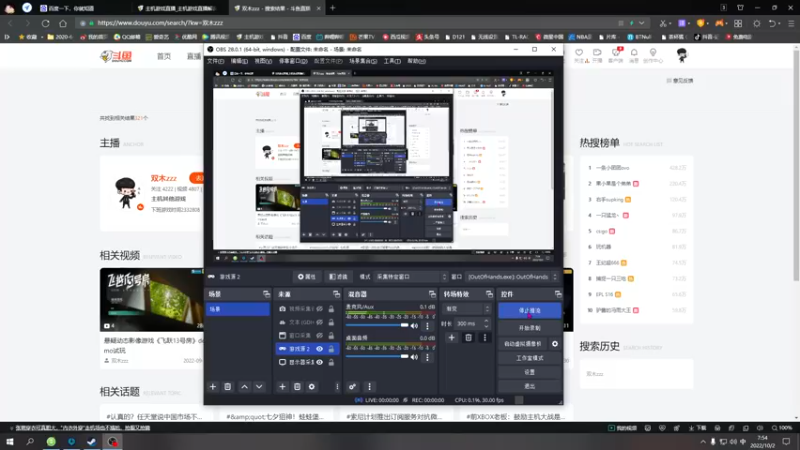
Task: Open OBS 设置 button in the controls panel
Action: (530, 372)
